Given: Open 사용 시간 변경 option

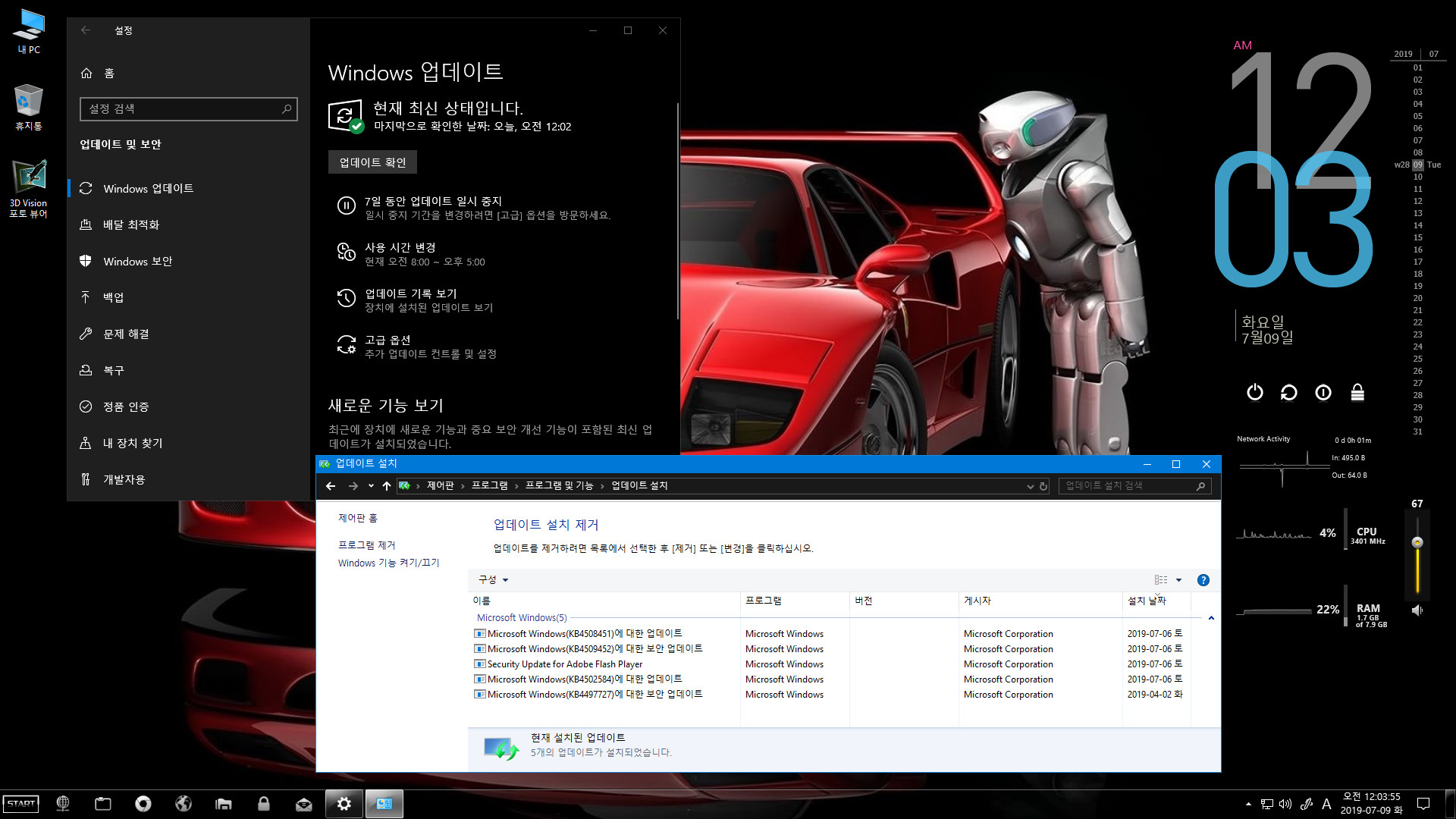Looking at the screenshot, I should click(412, 254).
